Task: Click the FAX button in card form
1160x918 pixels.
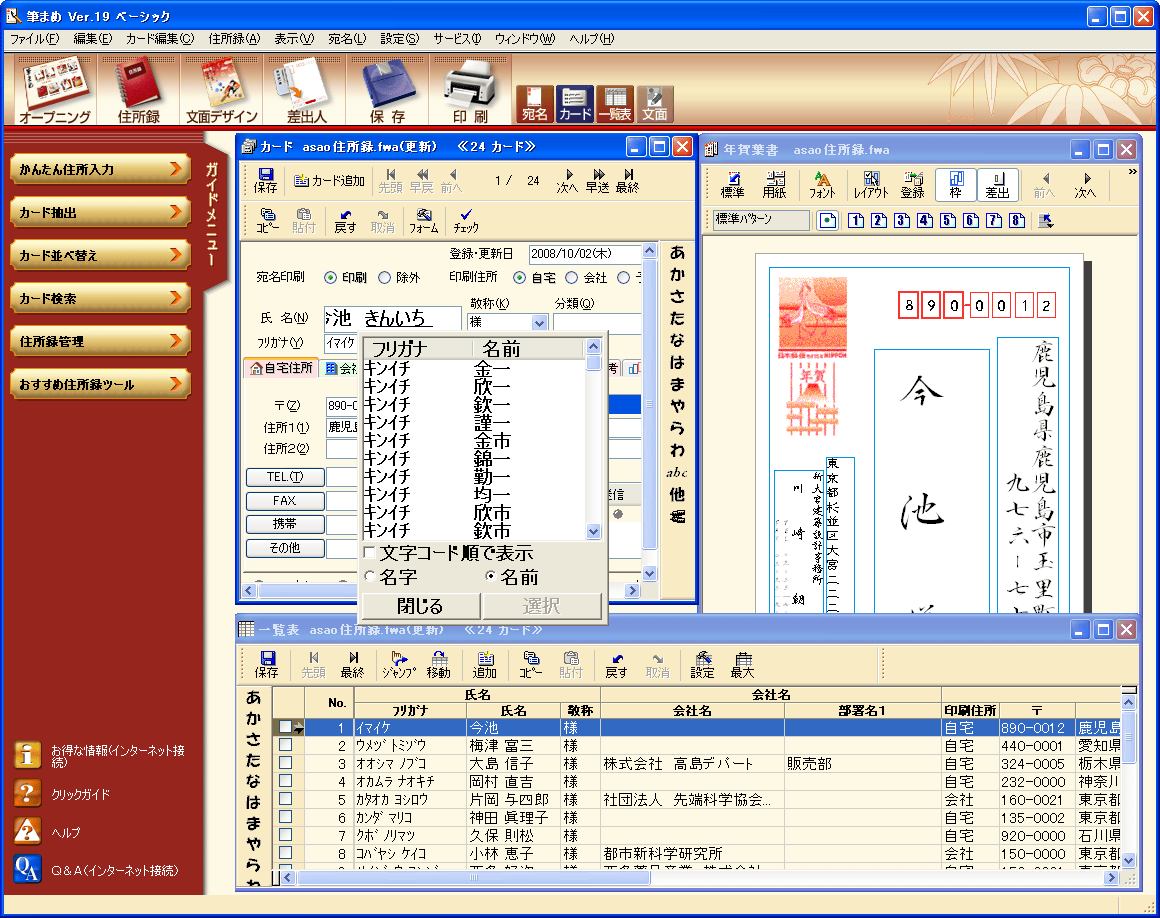Action: point(285,501)
